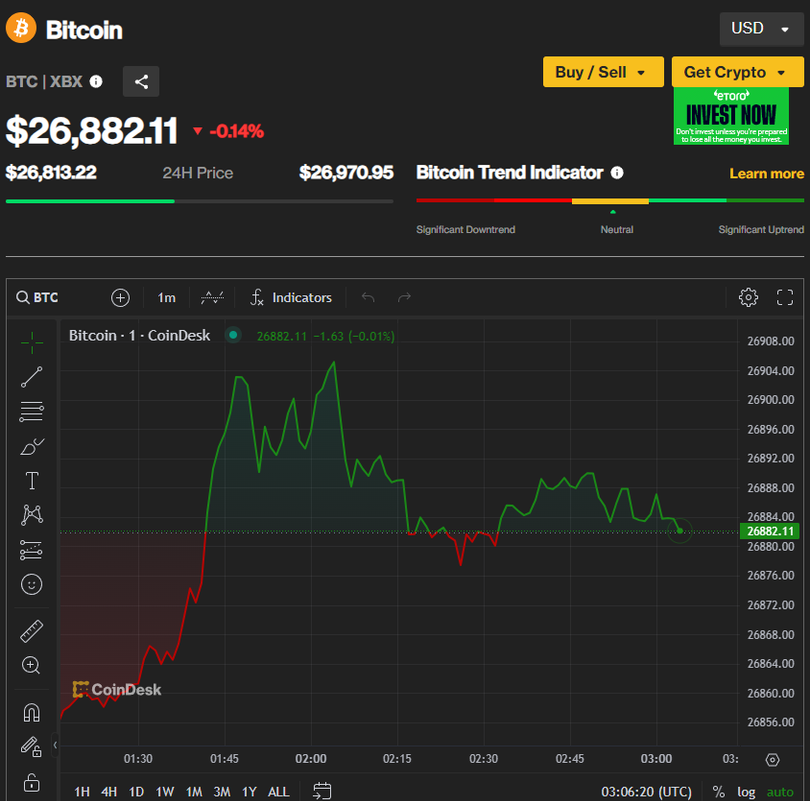
Task: Click the Learn more link
Action: pyautogui.click(x=766, y=173)
